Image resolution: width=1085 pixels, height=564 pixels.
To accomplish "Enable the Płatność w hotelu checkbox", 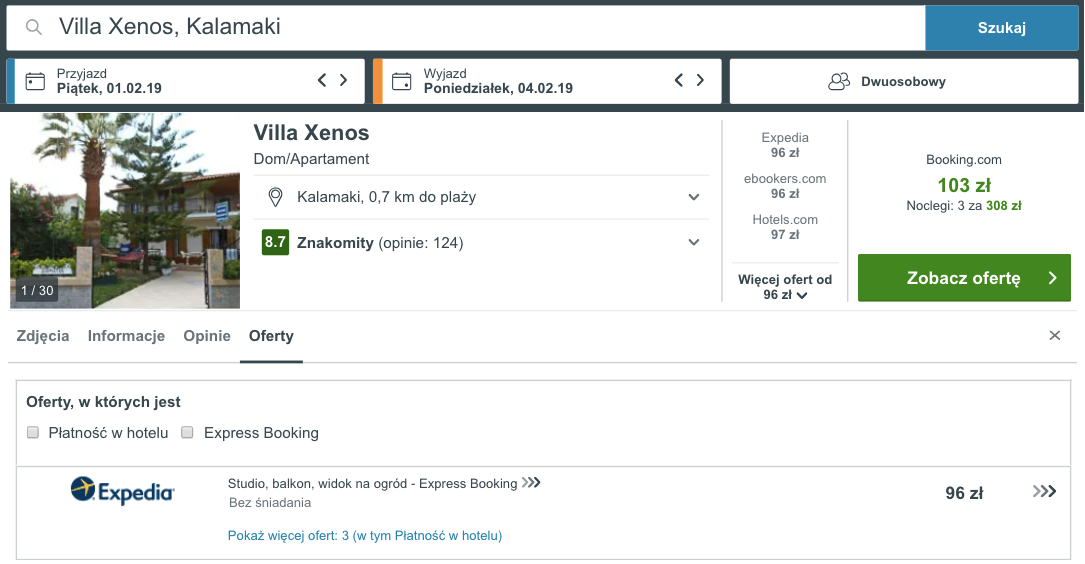I will 33,433.
